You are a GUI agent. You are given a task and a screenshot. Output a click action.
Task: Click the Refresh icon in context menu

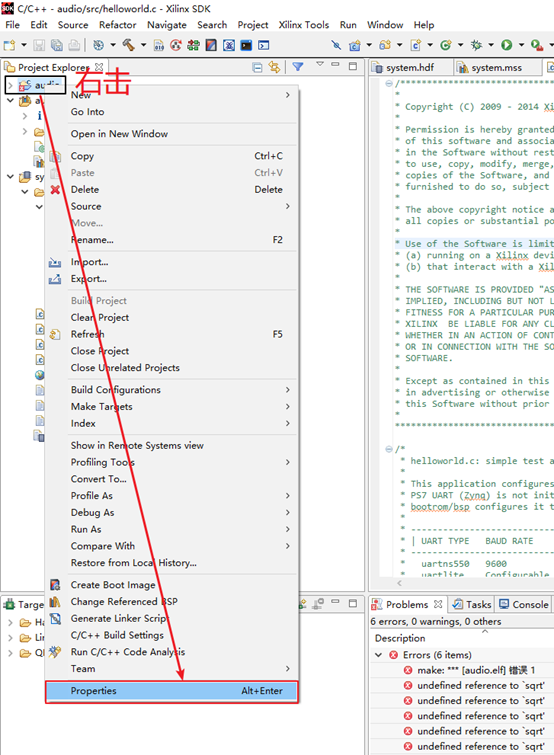55,334
